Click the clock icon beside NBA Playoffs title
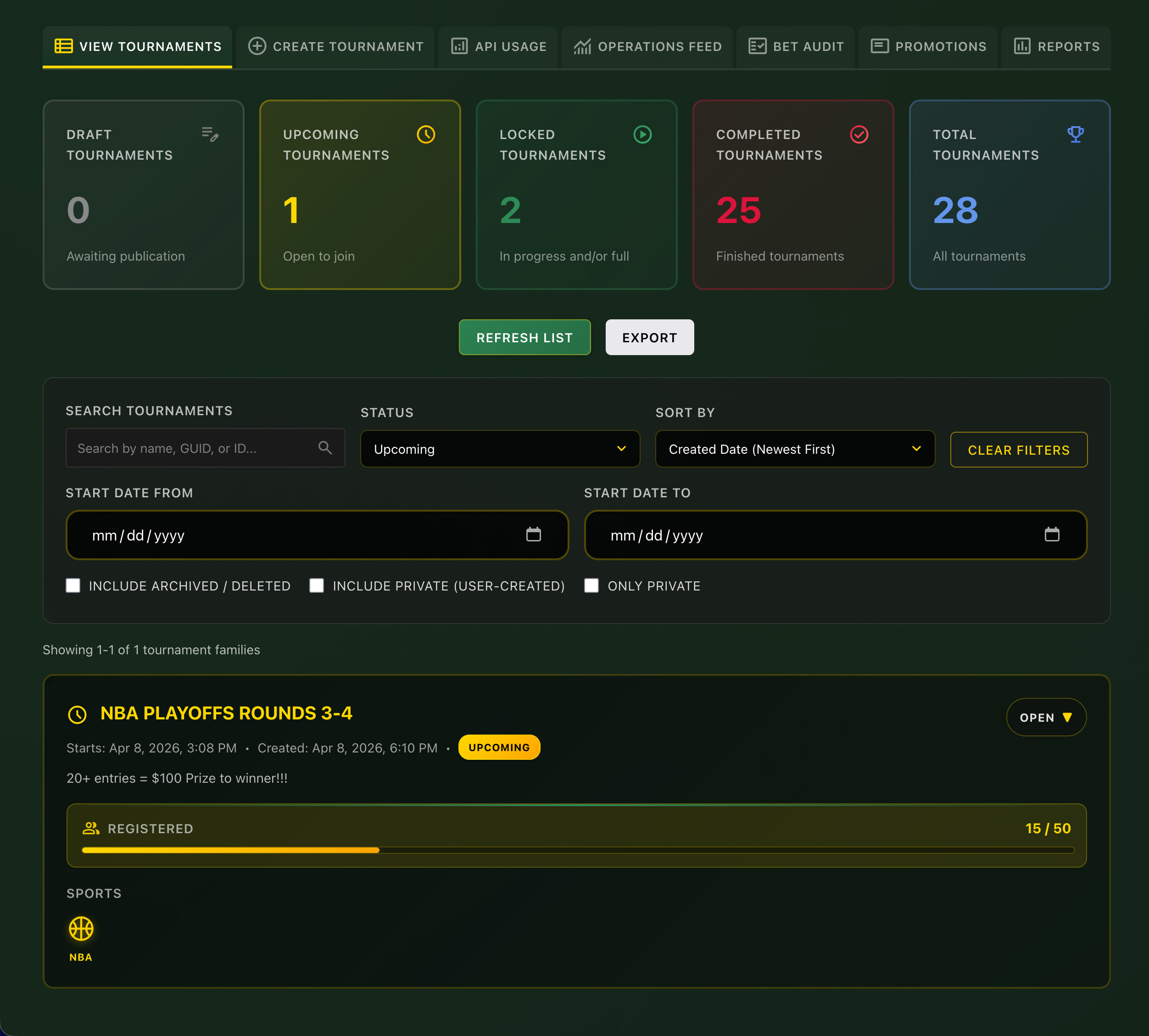Image resolution: width=1149 pixels, height=1036 pixels. point(78,714)
